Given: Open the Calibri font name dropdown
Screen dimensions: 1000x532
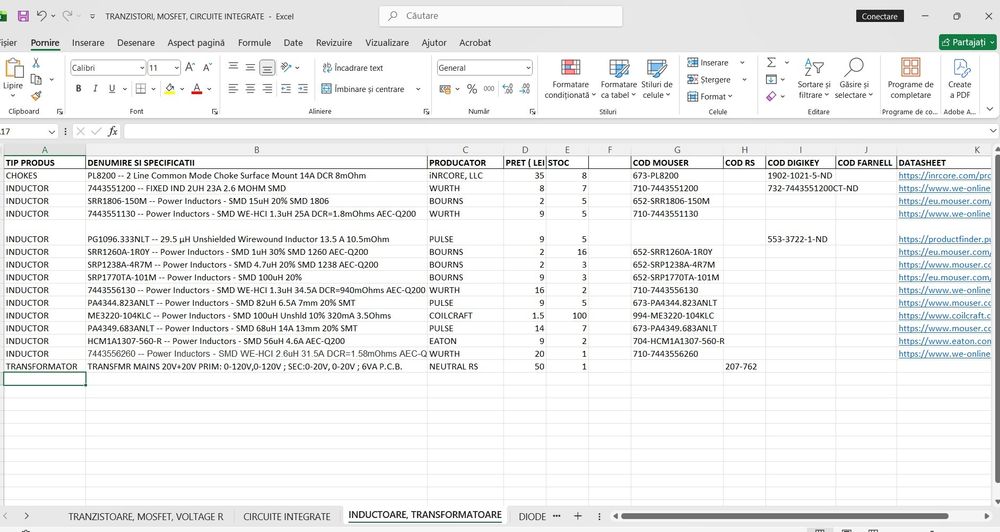Looking at the screenshot, I should click(x=142, y=68).
